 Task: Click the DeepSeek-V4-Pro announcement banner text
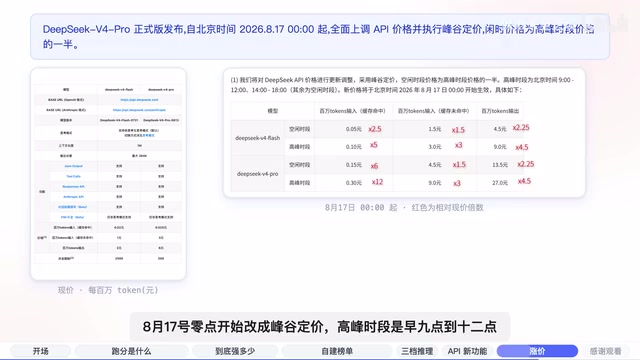(x=318, y=36)
